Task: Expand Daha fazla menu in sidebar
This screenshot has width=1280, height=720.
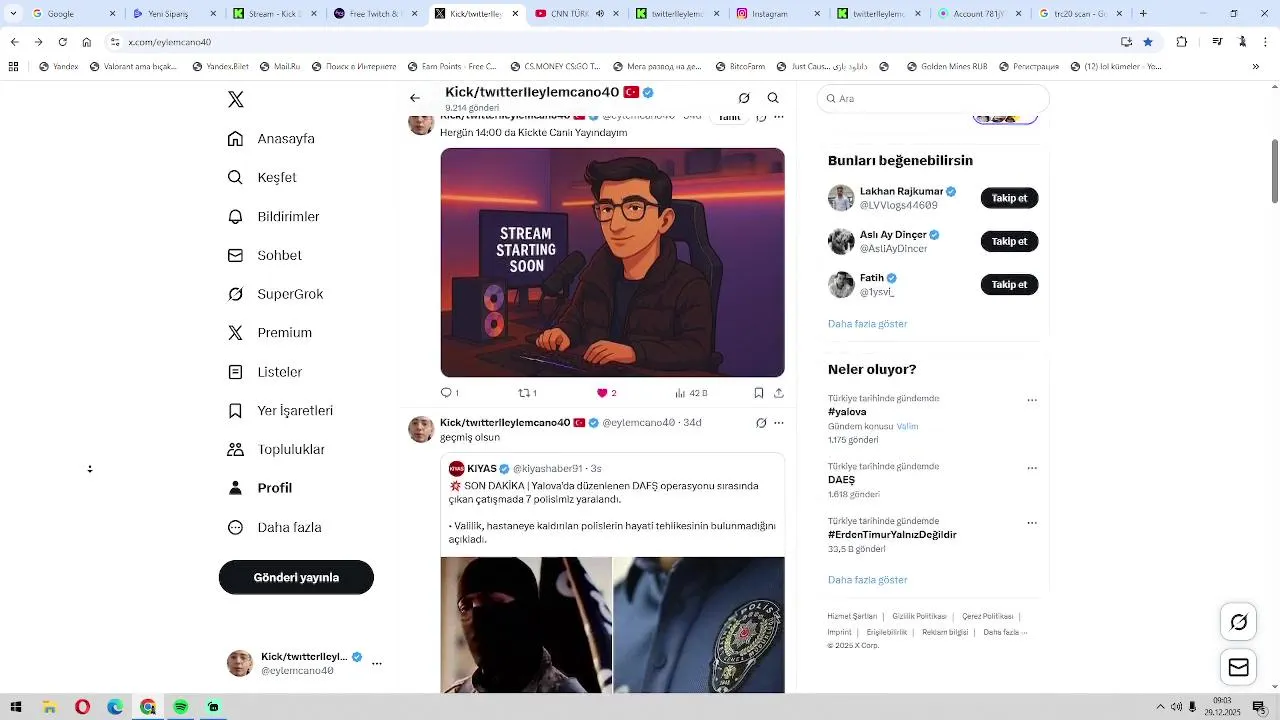Action: [274, 527]
